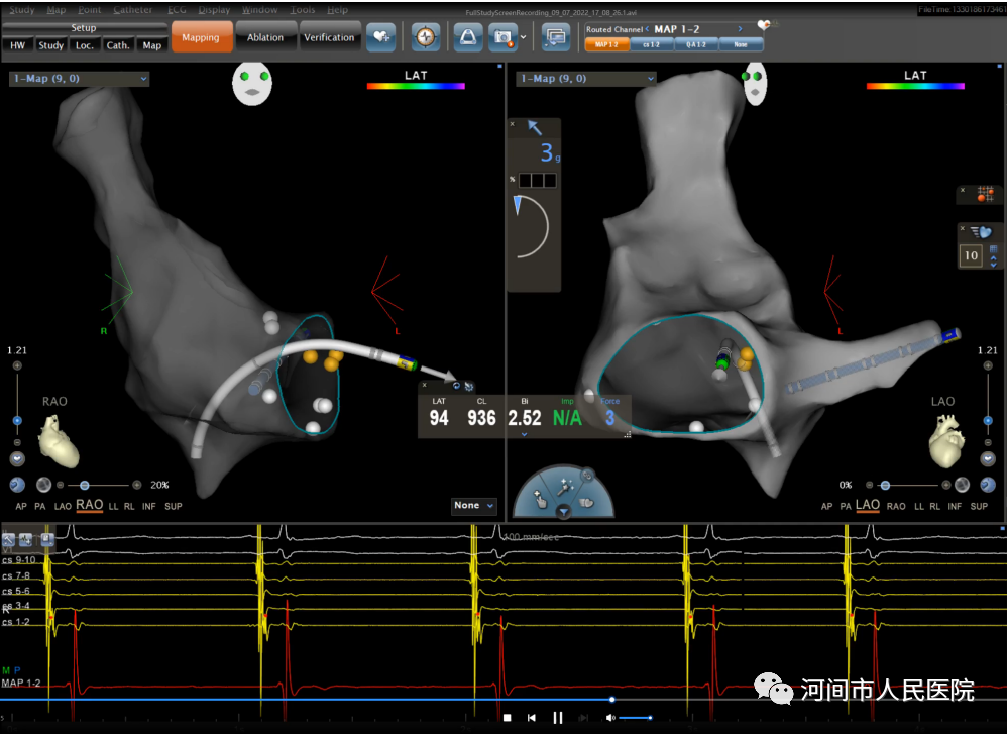Viewport: 1008px width, 735px height.
Task: Click the monitor display layout icon
Action: tap(555, 37)
